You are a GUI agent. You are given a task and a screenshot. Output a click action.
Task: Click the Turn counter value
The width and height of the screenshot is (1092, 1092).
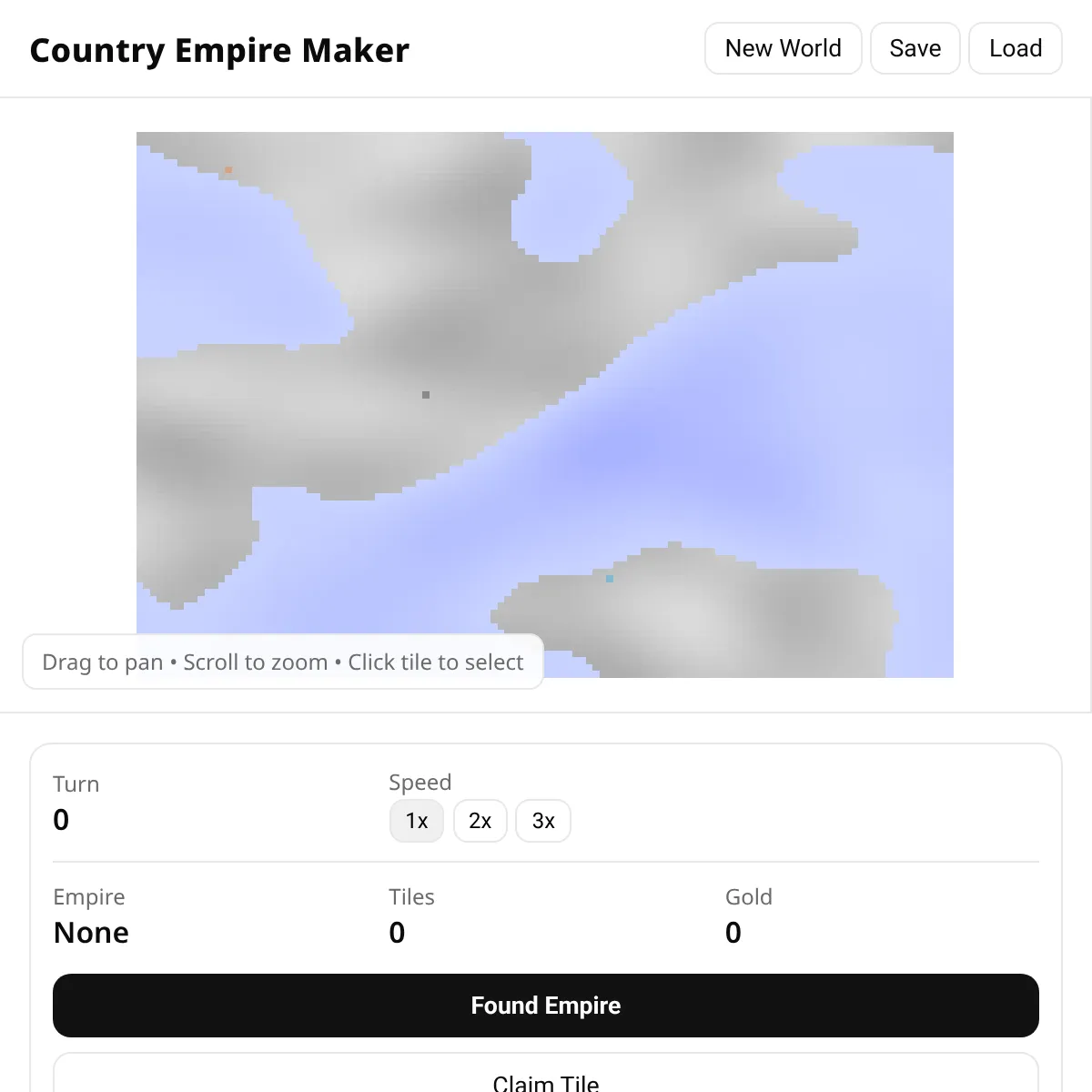point(61,820)
